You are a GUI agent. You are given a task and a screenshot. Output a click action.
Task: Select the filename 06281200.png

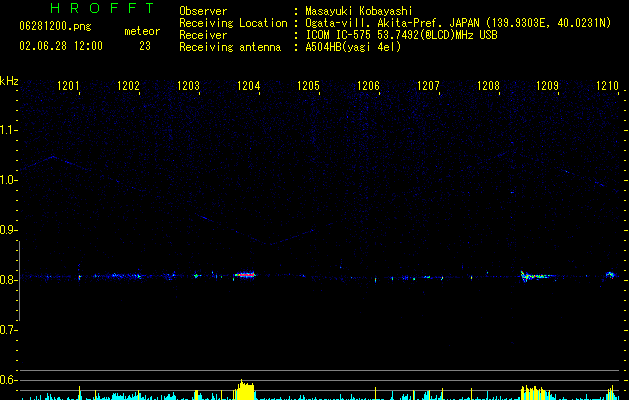pos(55,26)
